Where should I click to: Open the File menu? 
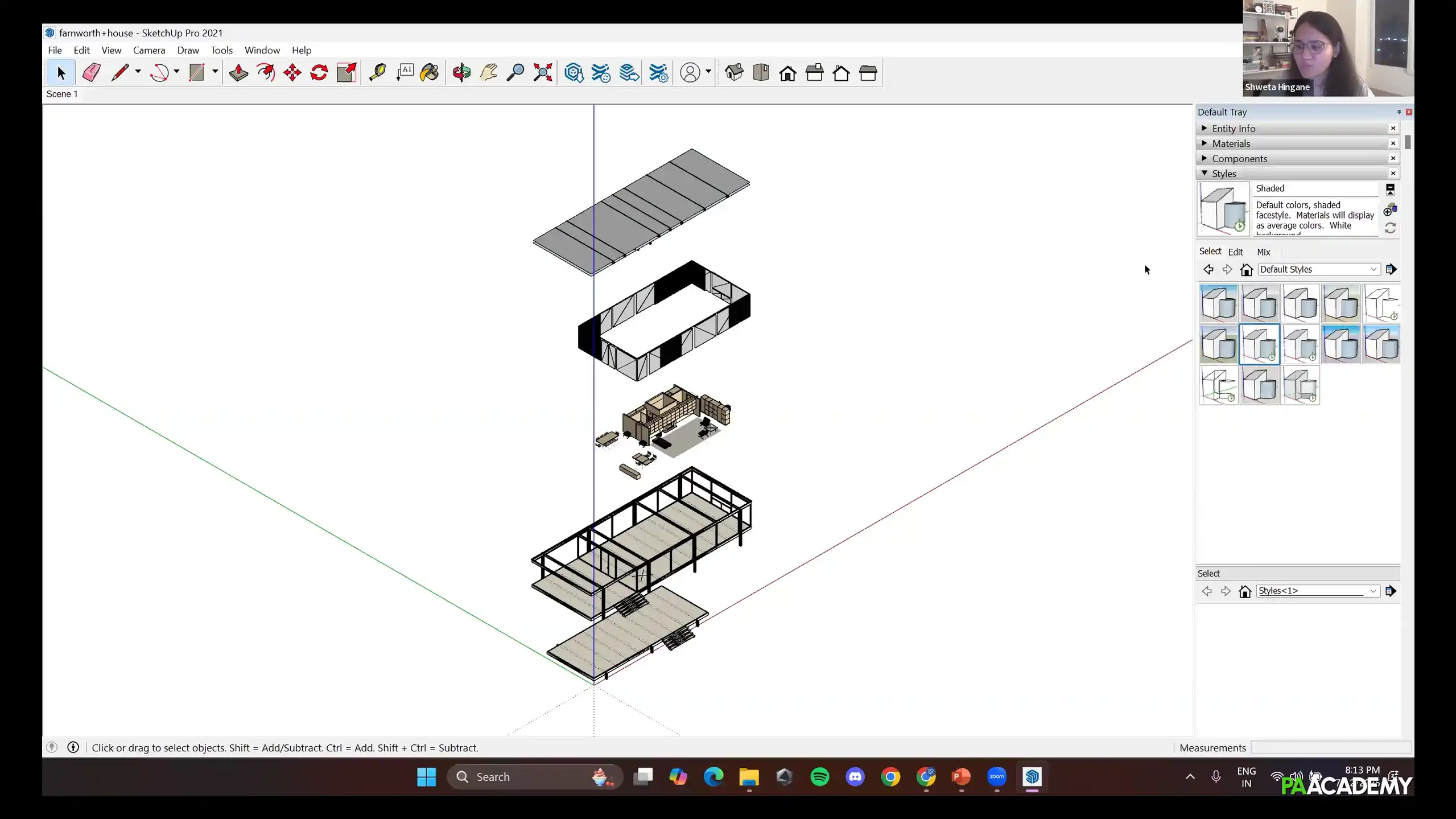[55, 50]
